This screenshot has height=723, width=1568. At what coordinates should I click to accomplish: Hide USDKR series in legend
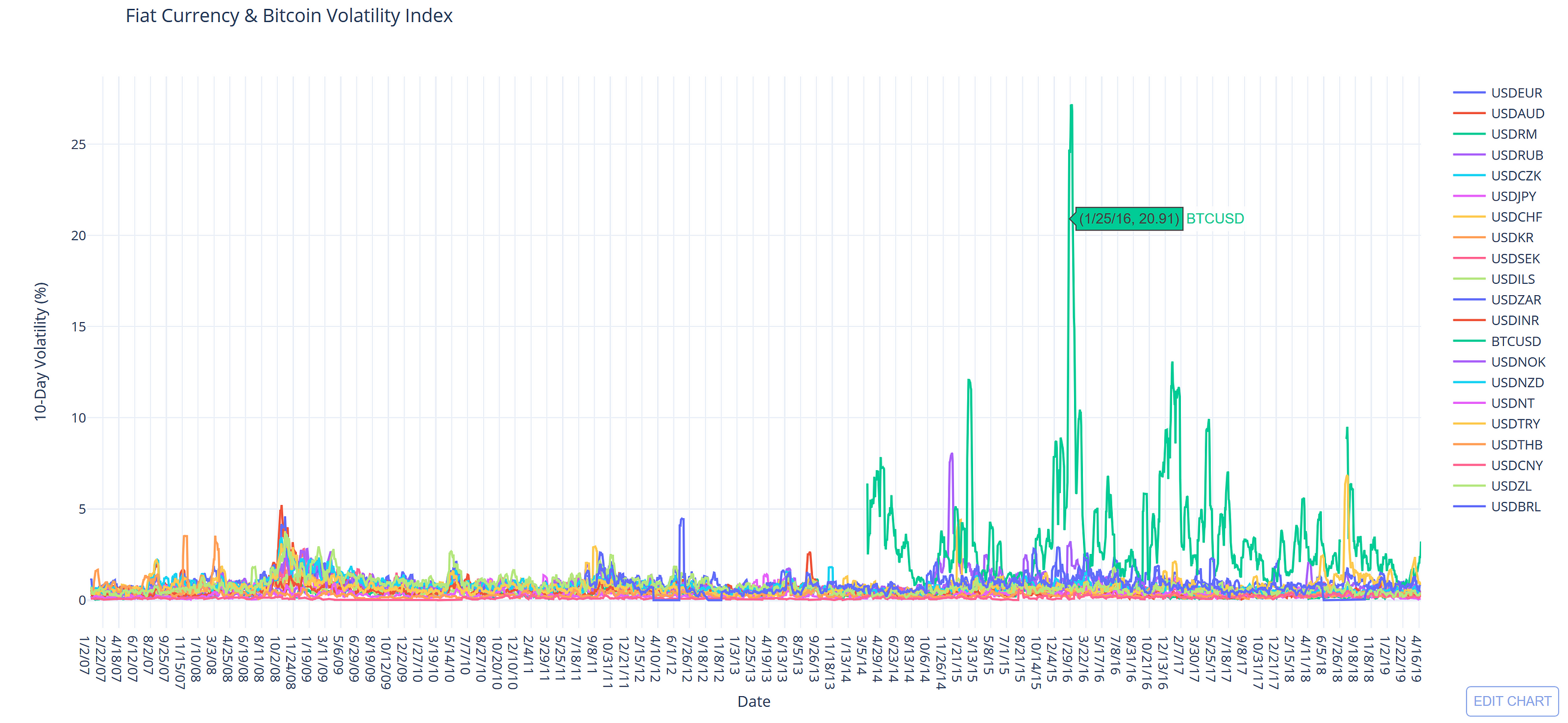click(1494, 238)
